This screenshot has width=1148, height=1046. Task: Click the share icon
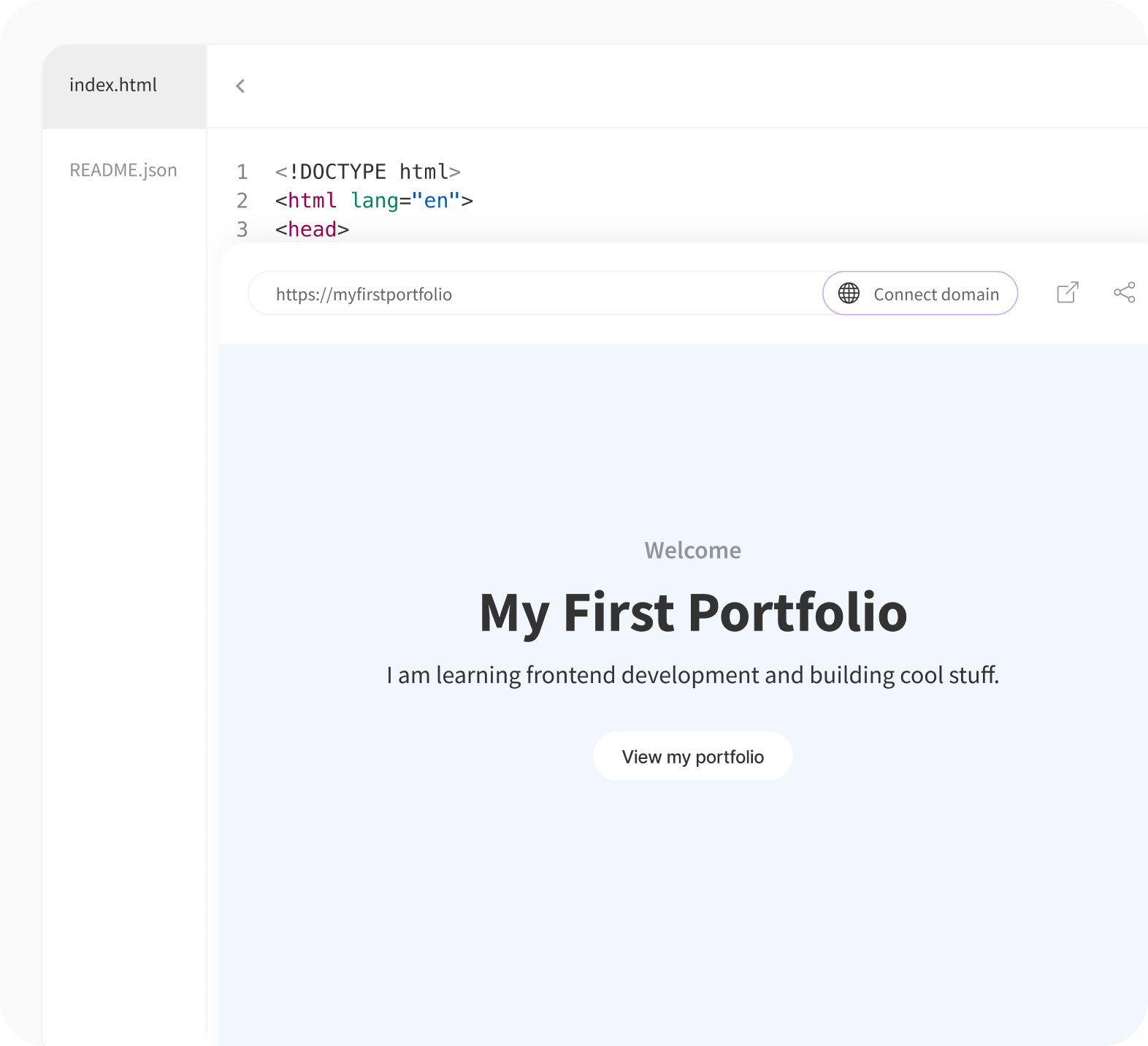pyautogui.click(x=1124, y=293)
